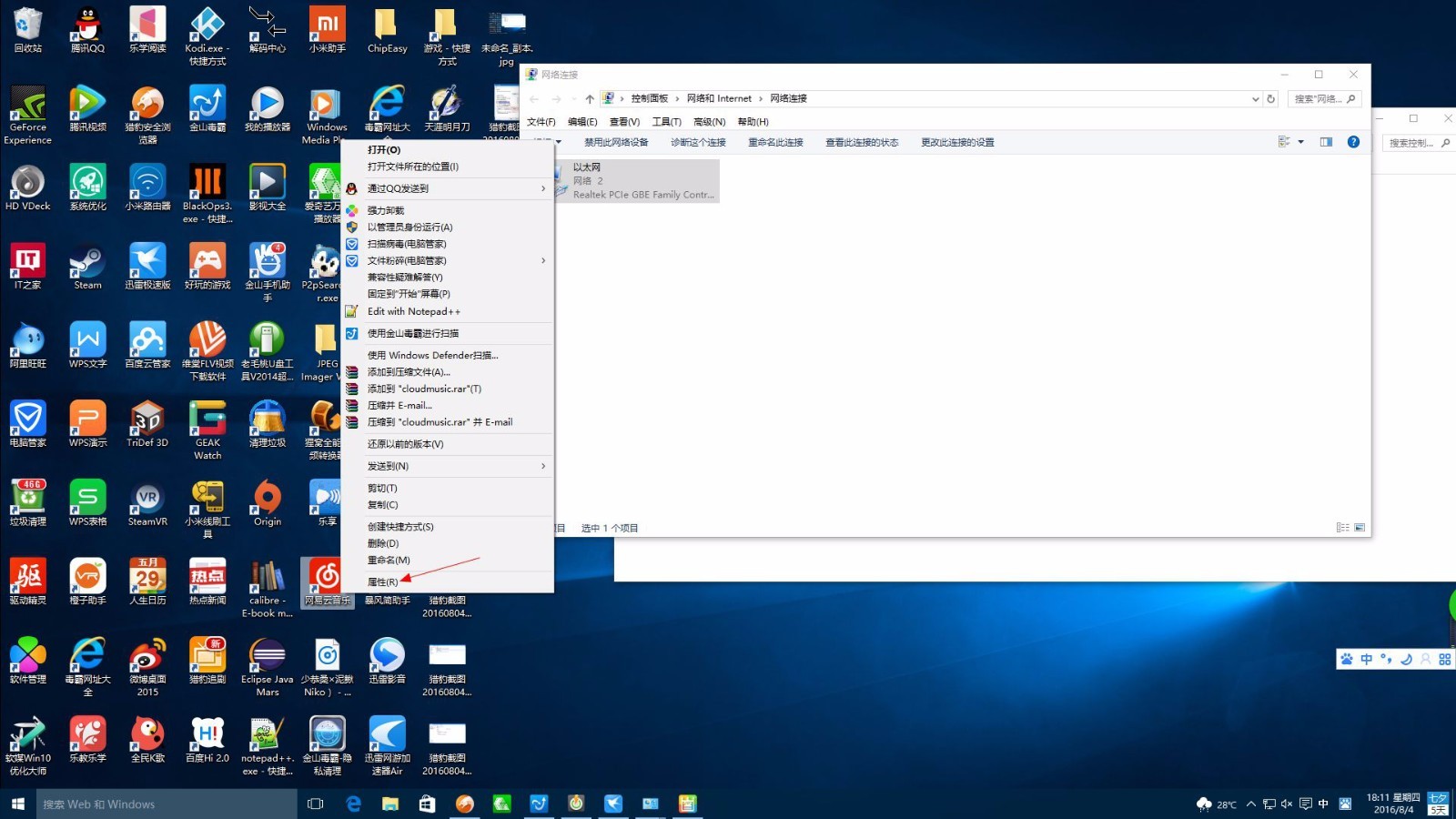The image size is (1456, 819).
Task: Go up one level in 网络连接 window
Action: point(590,98)
